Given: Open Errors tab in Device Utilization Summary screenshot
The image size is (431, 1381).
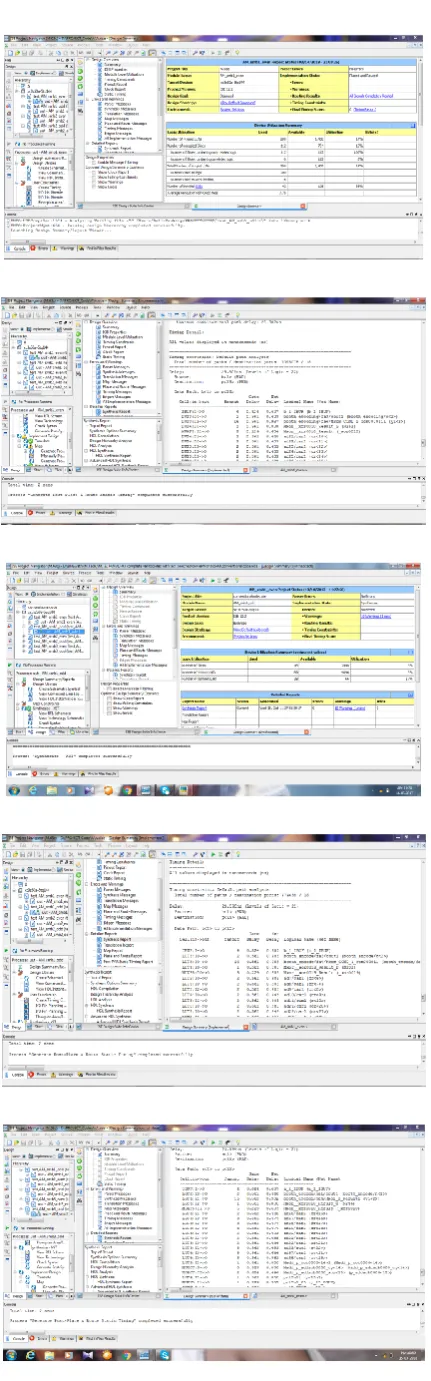Looking at the screenshot, I should pos(40,247).
